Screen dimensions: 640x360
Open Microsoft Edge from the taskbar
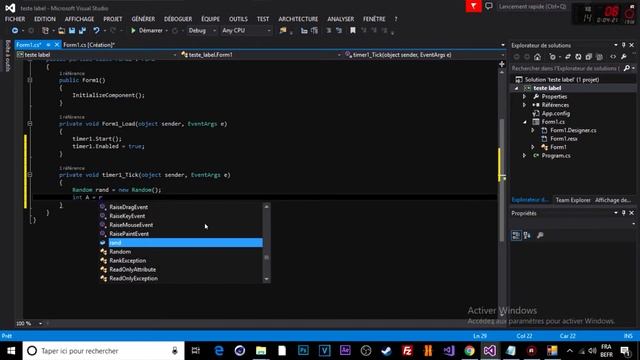tap(219, 351)
